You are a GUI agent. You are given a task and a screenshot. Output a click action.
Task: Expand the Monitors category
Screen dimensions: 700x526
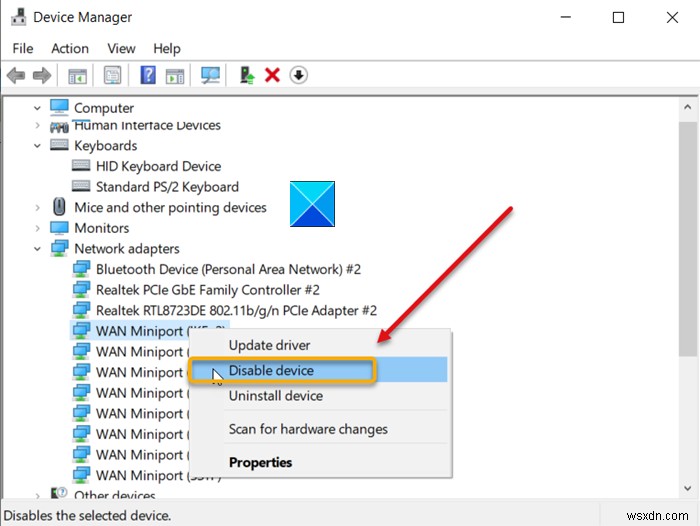pos(38,228)
